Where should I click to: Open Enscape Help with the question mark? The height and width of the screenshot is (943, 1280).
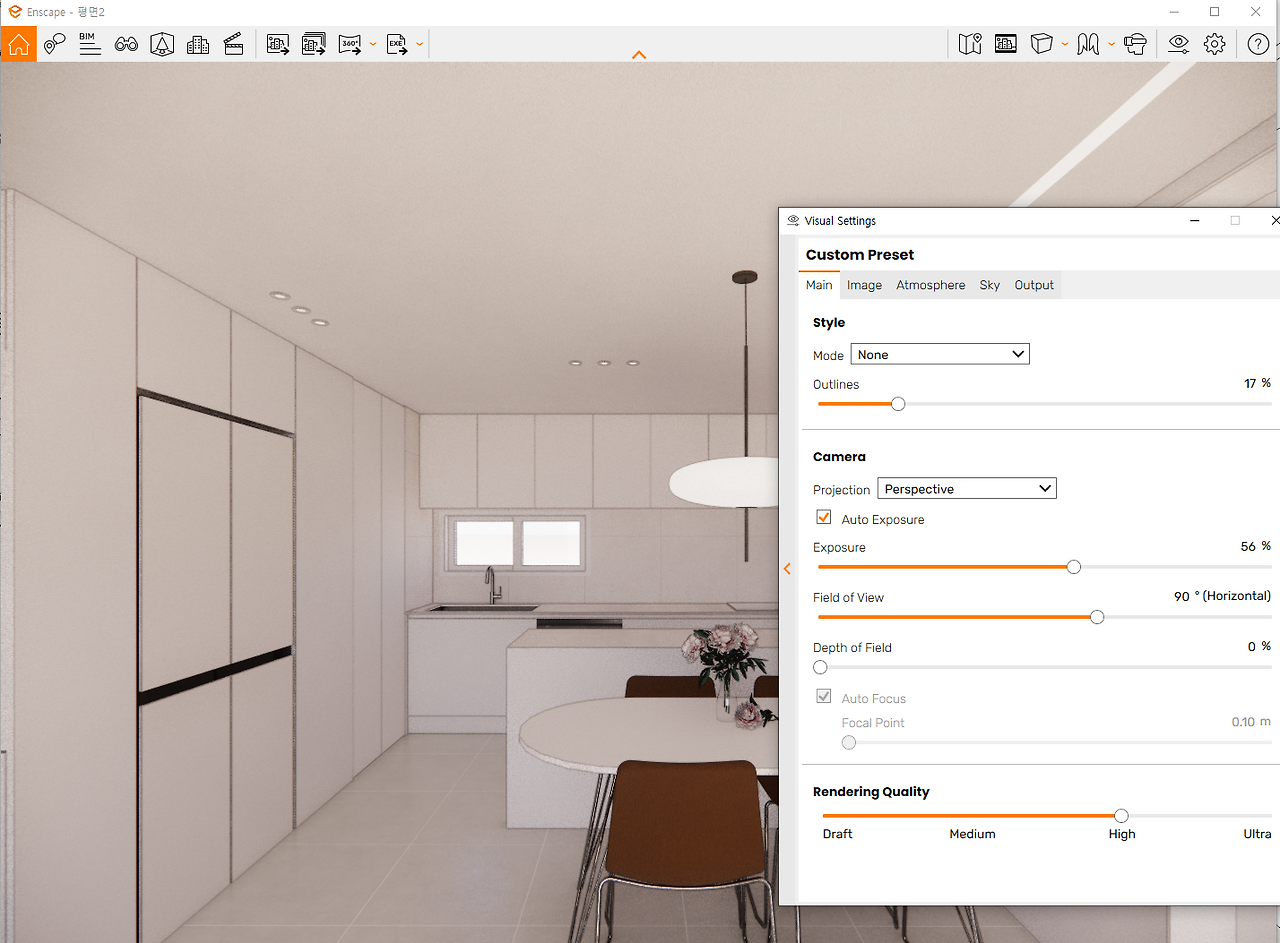pyautogui.click(x=1258, y=44)
